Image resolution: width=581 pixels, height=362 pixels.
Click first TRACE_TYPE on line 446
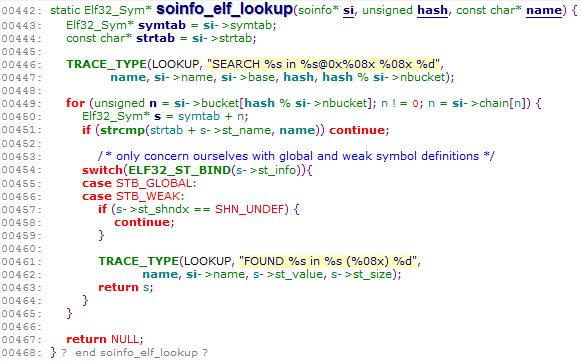(x=107, y=64)
